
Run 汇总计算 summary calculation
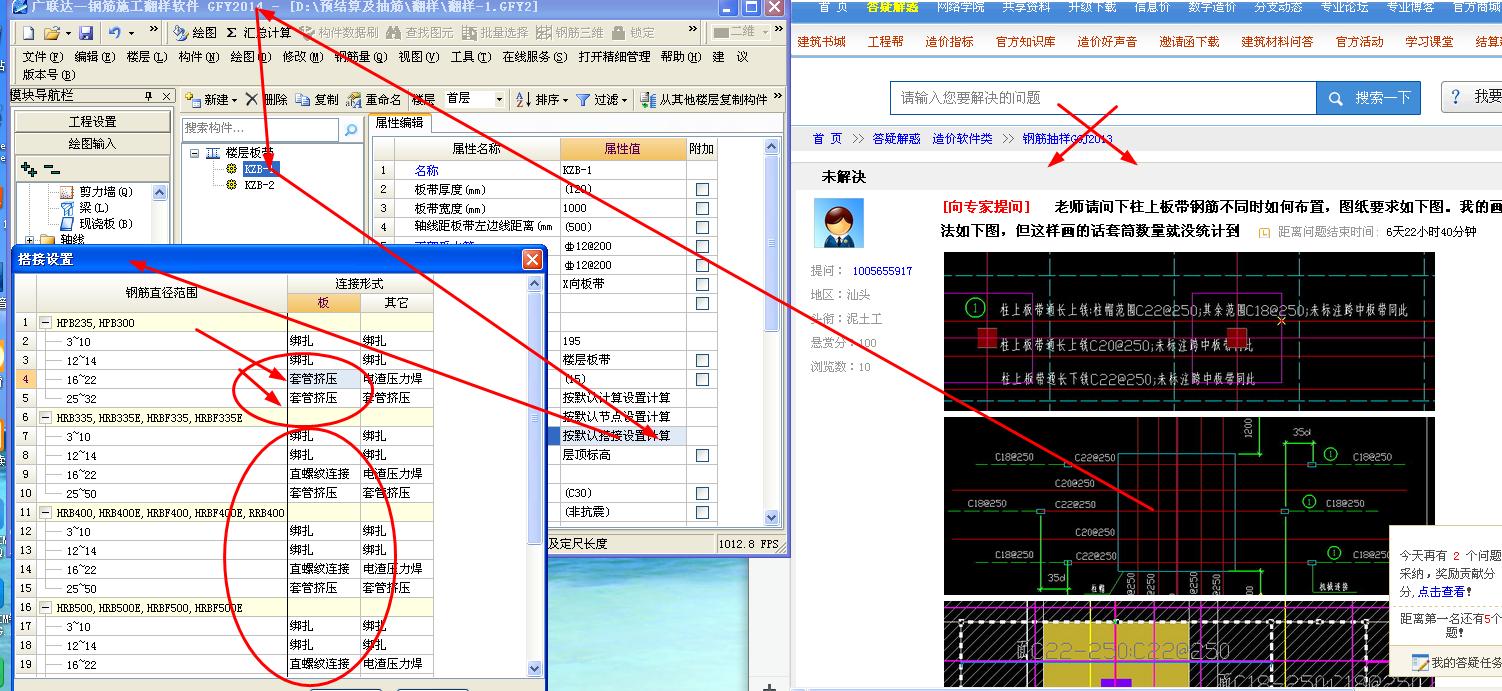coord(259,33)
